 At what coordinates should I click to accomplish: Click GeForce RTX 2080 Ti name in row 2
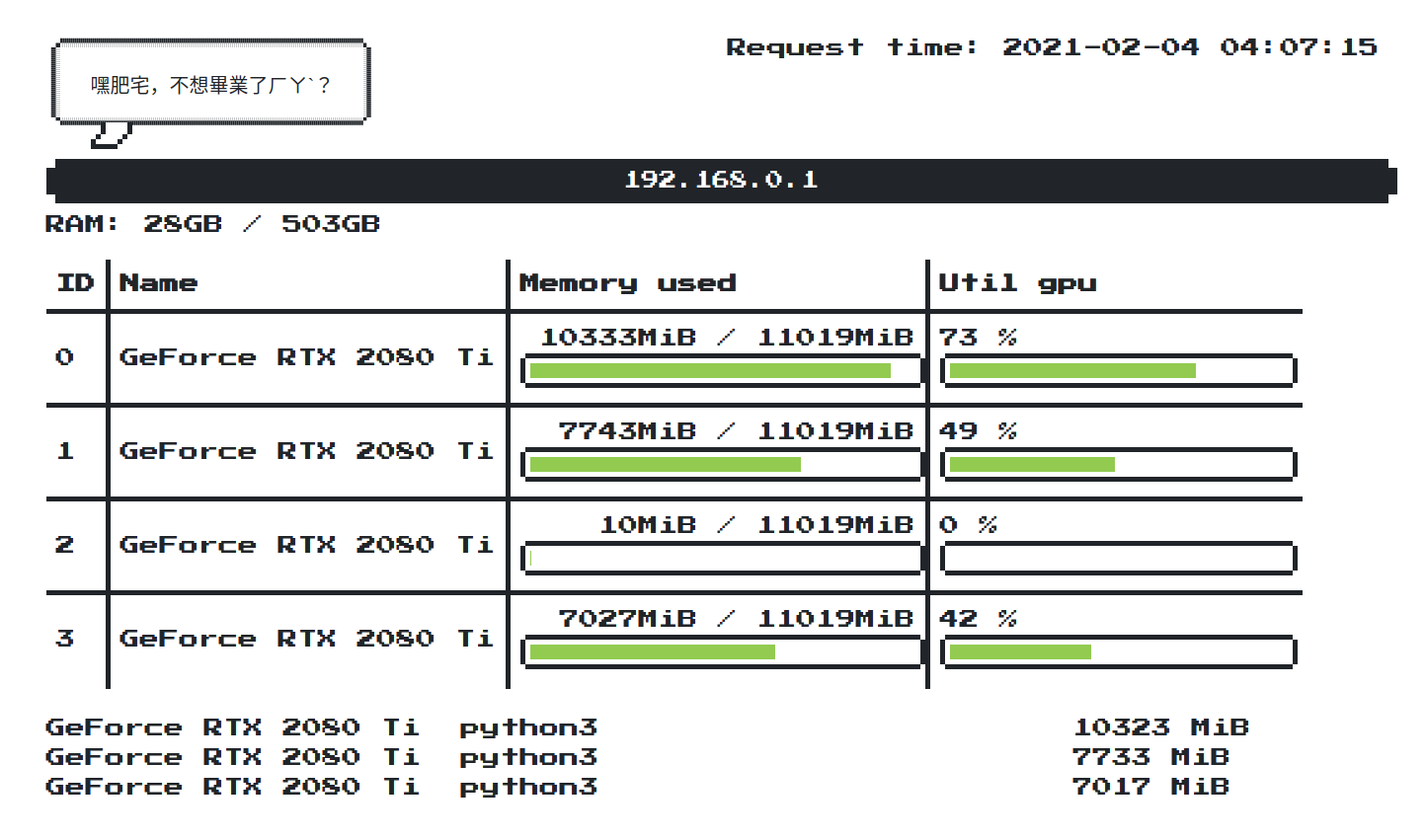click(x=306, y=545)
